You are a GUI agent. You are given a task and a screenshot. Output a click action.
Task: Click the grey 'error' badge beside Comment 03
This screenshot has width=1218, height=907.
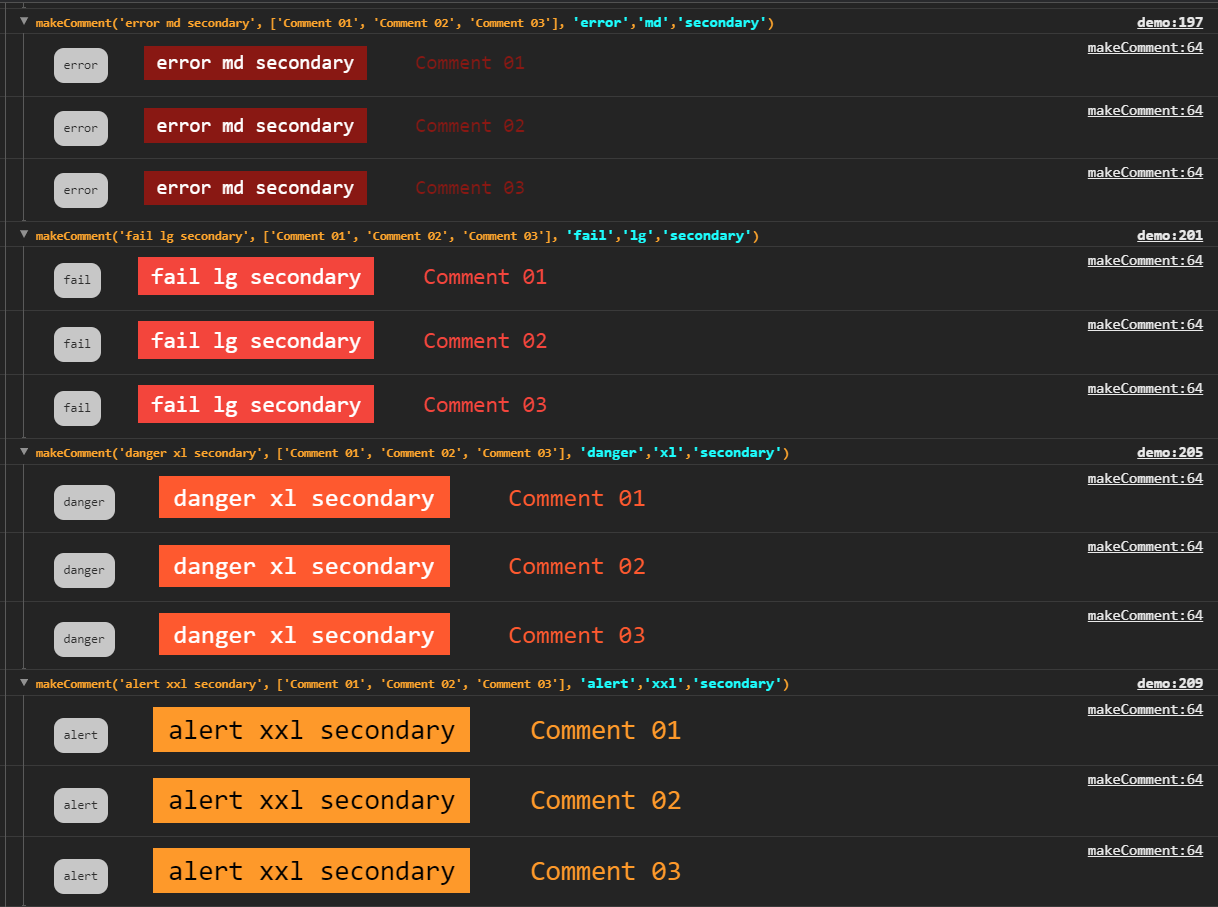pos(81,190)
